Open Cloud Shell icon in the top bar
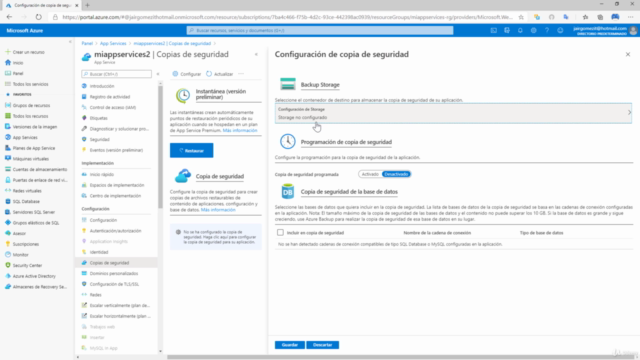 click(x=493, y=30)
